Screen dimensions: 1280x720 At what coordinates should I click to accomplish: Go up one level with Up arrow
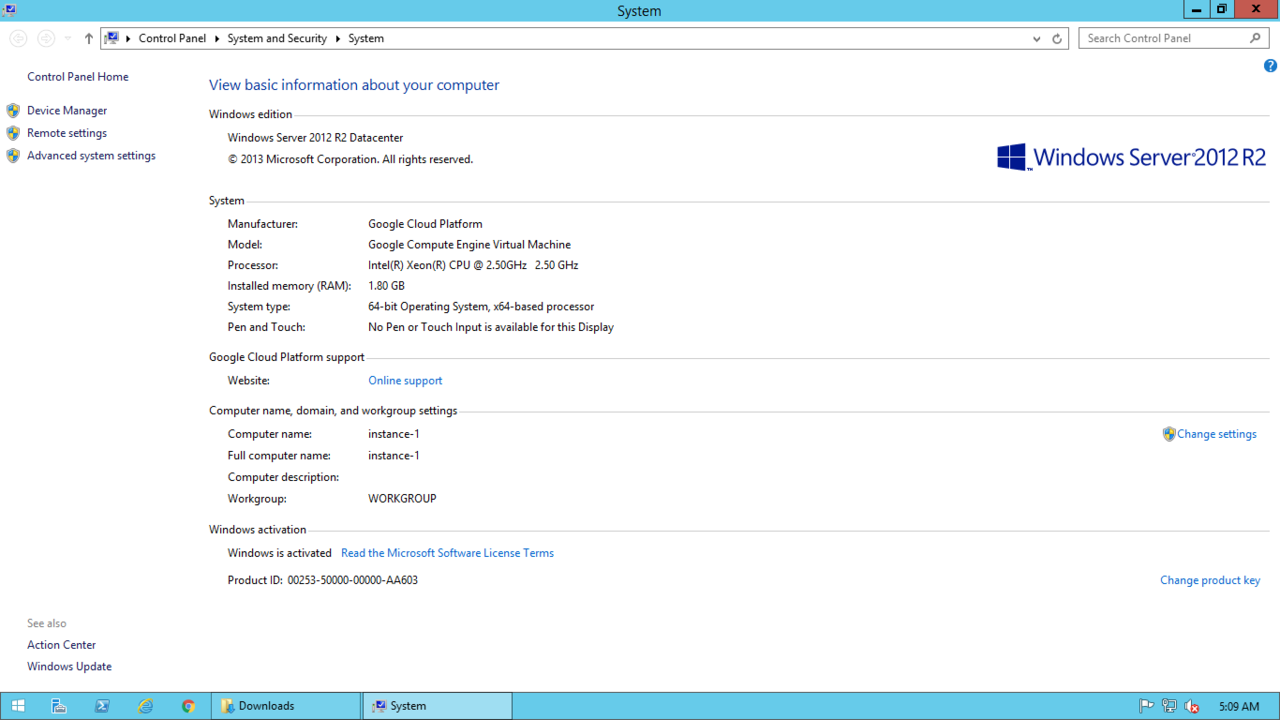coord(89,38)
